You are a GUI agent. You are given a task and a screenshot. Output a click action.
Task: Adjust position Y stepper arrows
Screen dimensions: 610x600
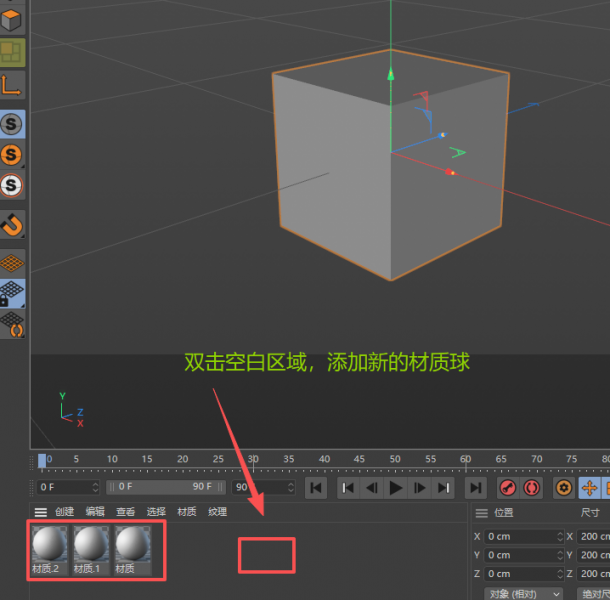click(560, 555)
